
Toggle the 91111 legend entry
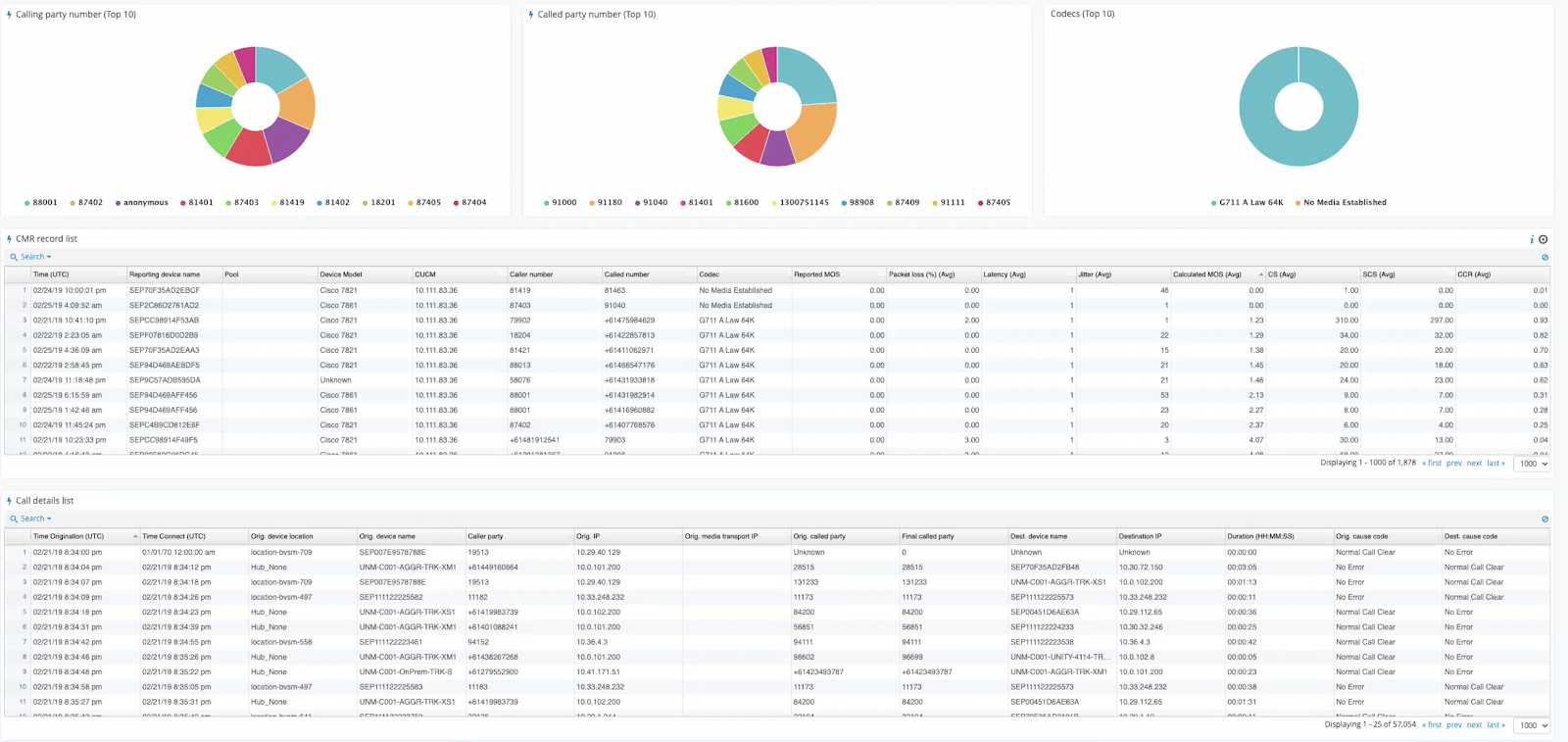coord(949,203)
